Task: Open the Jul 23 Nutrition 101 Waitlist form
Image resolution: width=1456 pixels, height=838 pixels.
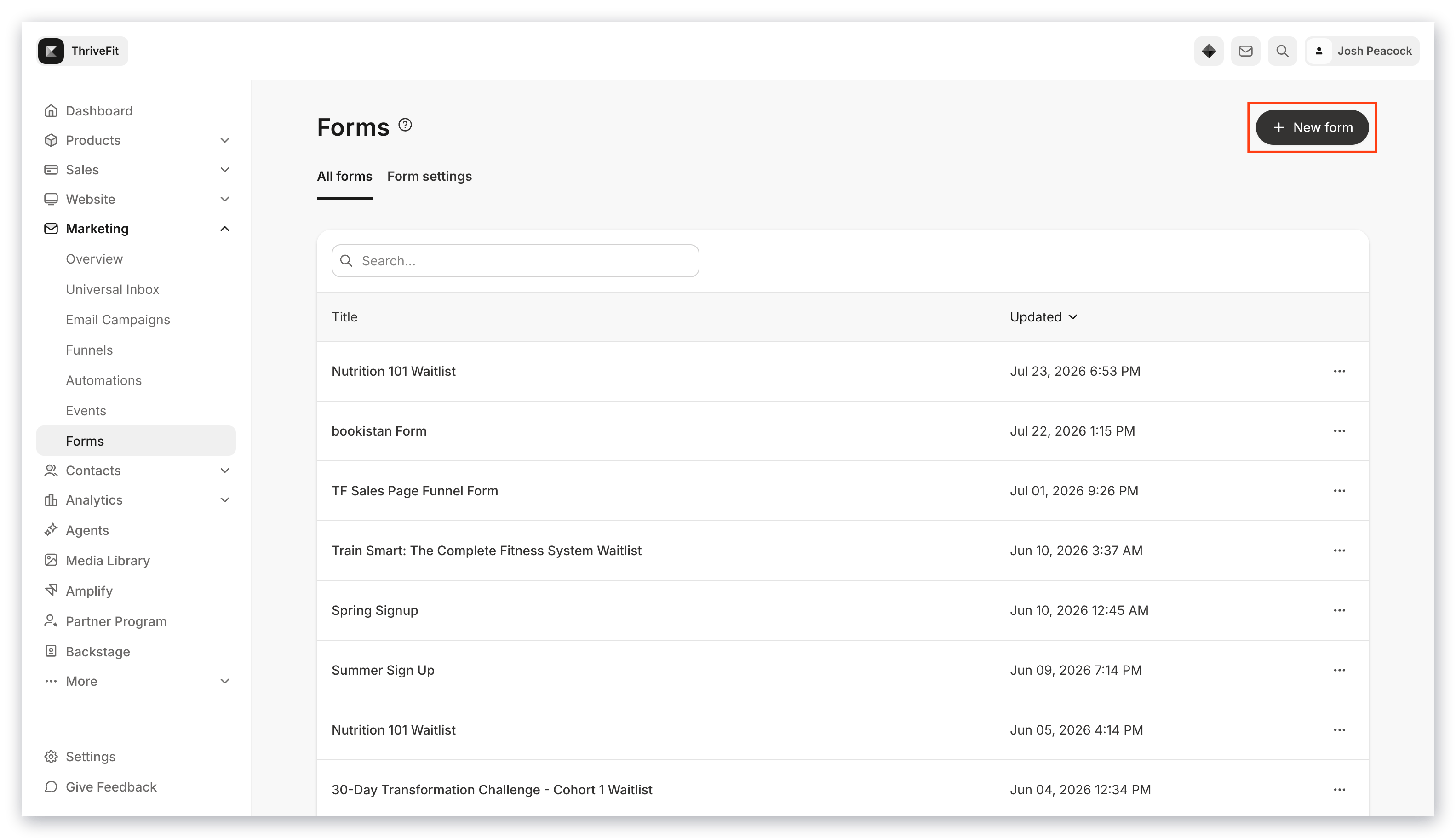Action: (394, 371)
